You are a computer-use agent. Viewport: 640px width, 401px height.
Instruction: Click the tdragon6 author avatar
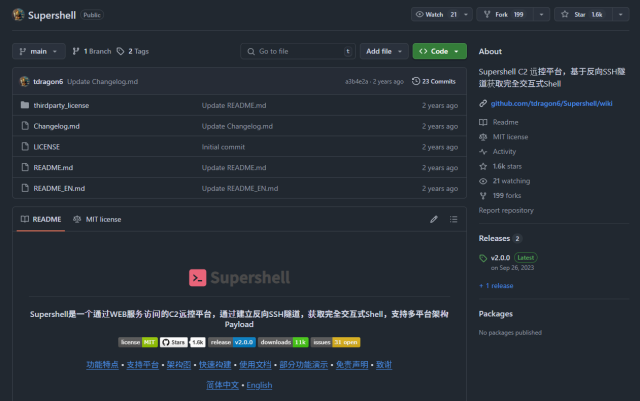click(x=25, y=81)
